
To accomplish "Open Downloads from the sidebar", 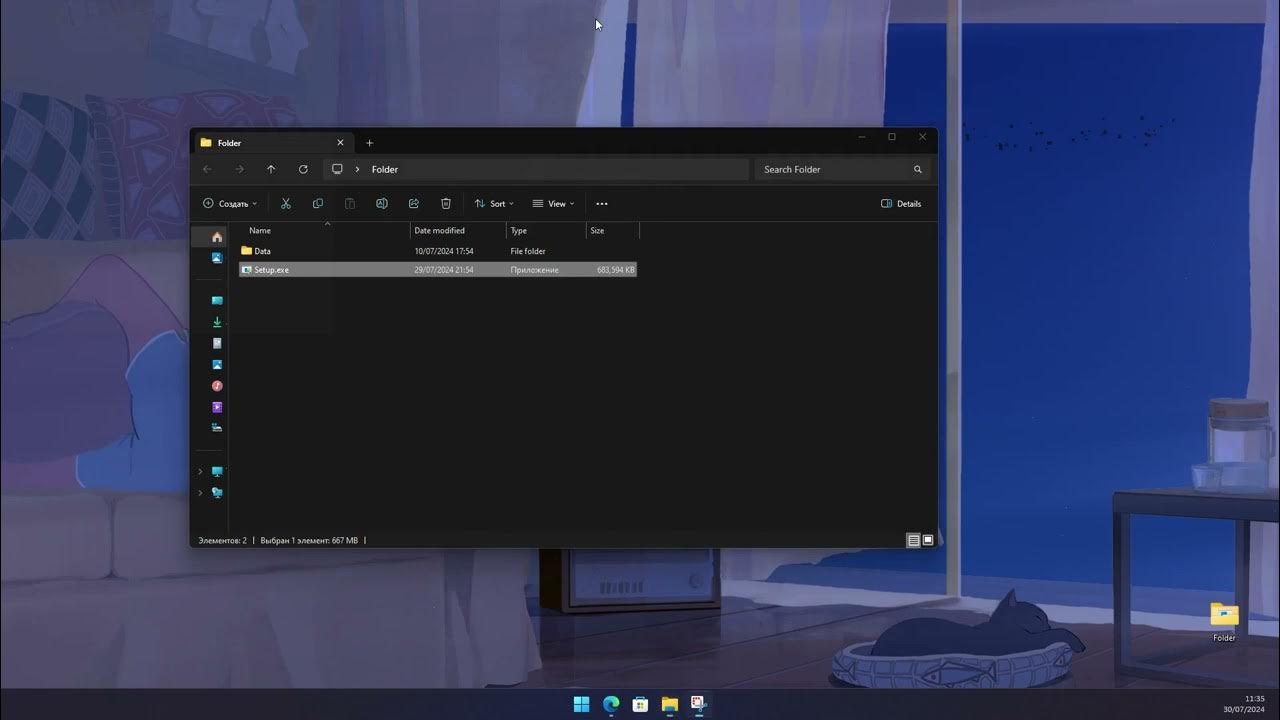I will [217, 322].
